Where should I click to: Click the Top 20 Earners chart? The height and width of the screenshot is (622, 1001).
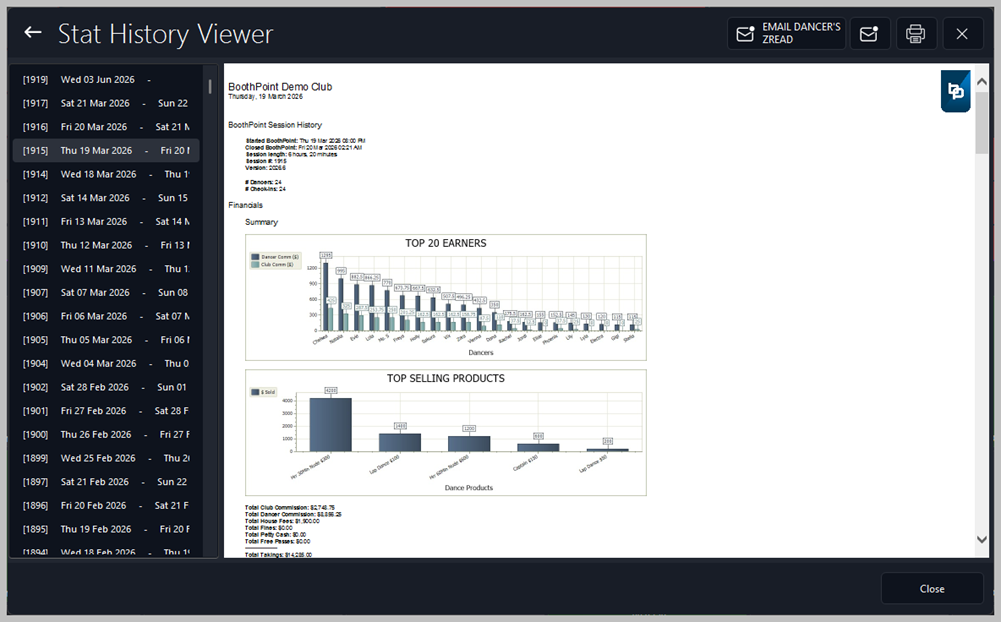coord(446,298)
